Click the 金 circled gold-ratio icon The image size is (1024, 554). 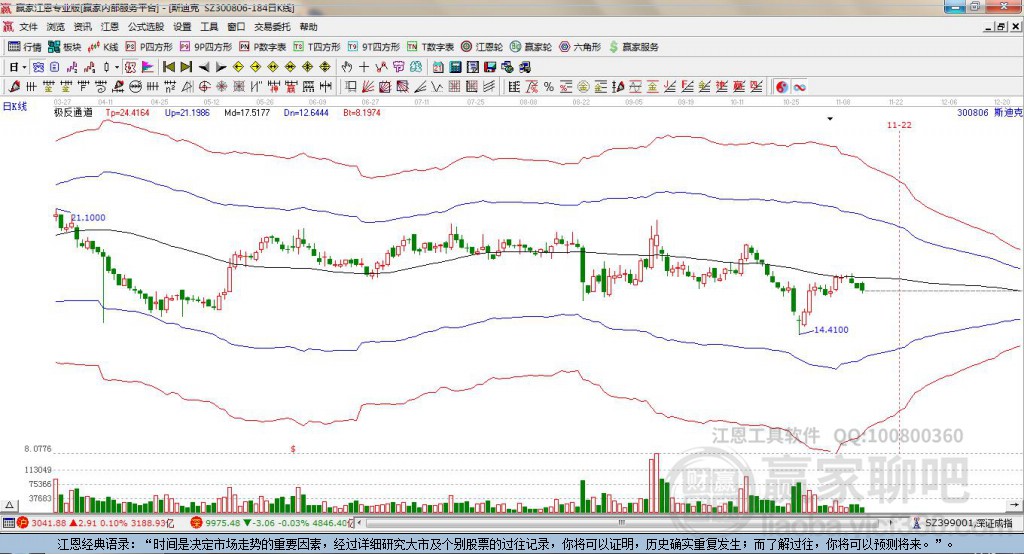[583, 87]
